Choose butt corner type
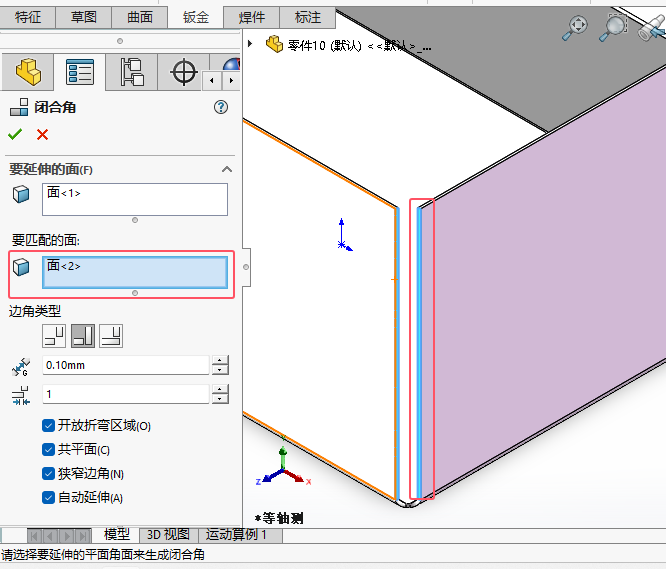This screenshot has width=666, height=569. (x=54, y=336)
